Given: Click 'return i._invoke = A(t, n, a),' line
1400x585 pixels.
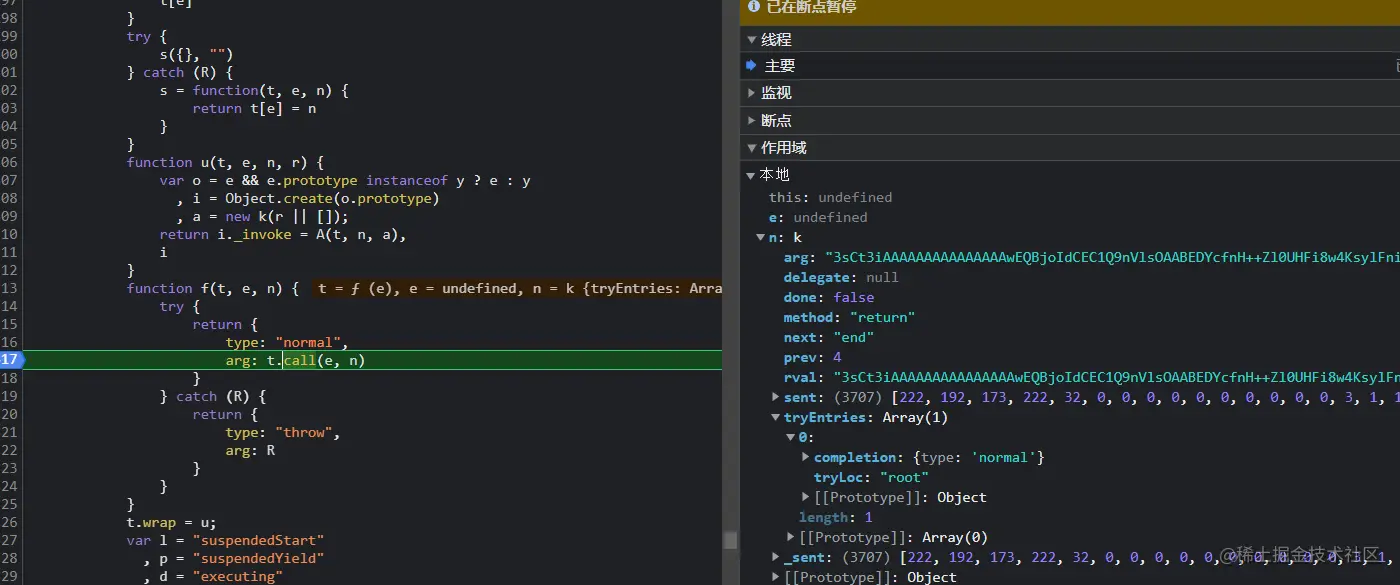Looking at the screenshot, I should [x=283, y=234].
